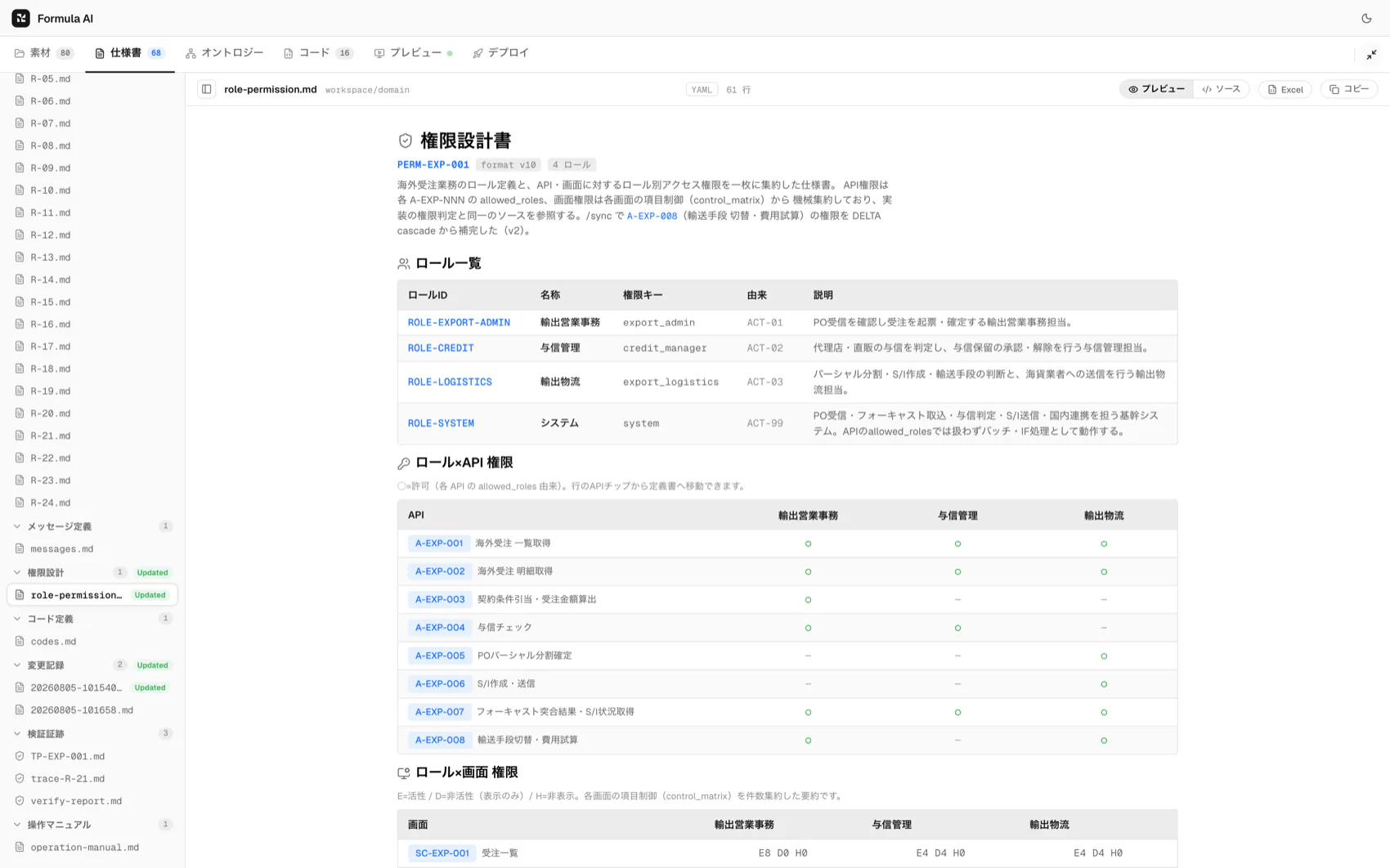Click file icon of operation-manual.md
This screenshot has height=868, width=1390.
click(x=20, y=847)
